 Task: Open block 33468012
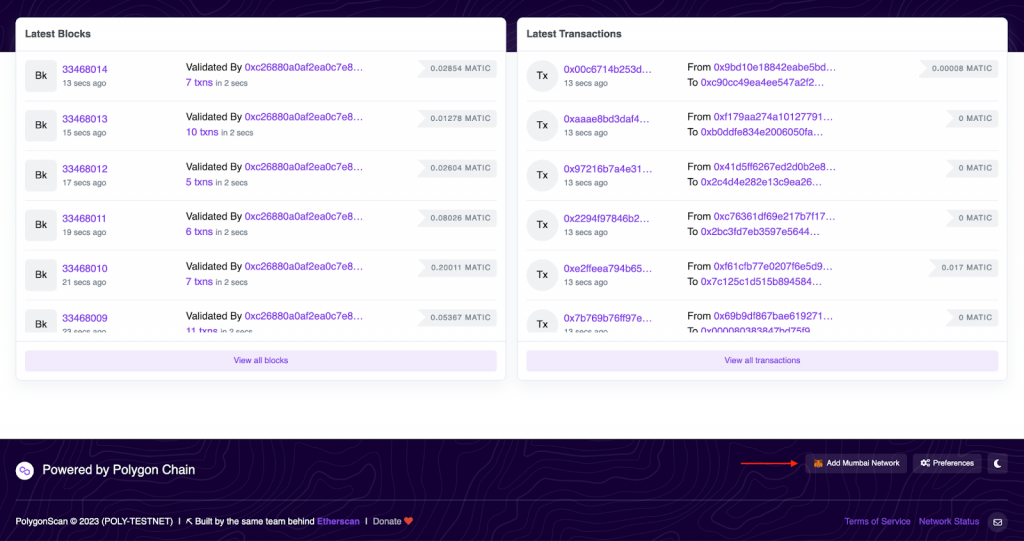85,169
